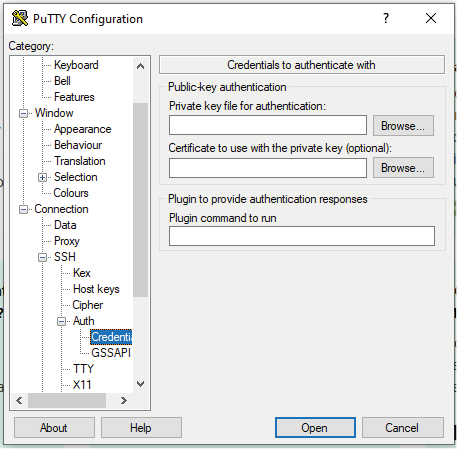Click the category tree scroll left arrow
This screenshot has width=457, height=449.
coord(19,400)
